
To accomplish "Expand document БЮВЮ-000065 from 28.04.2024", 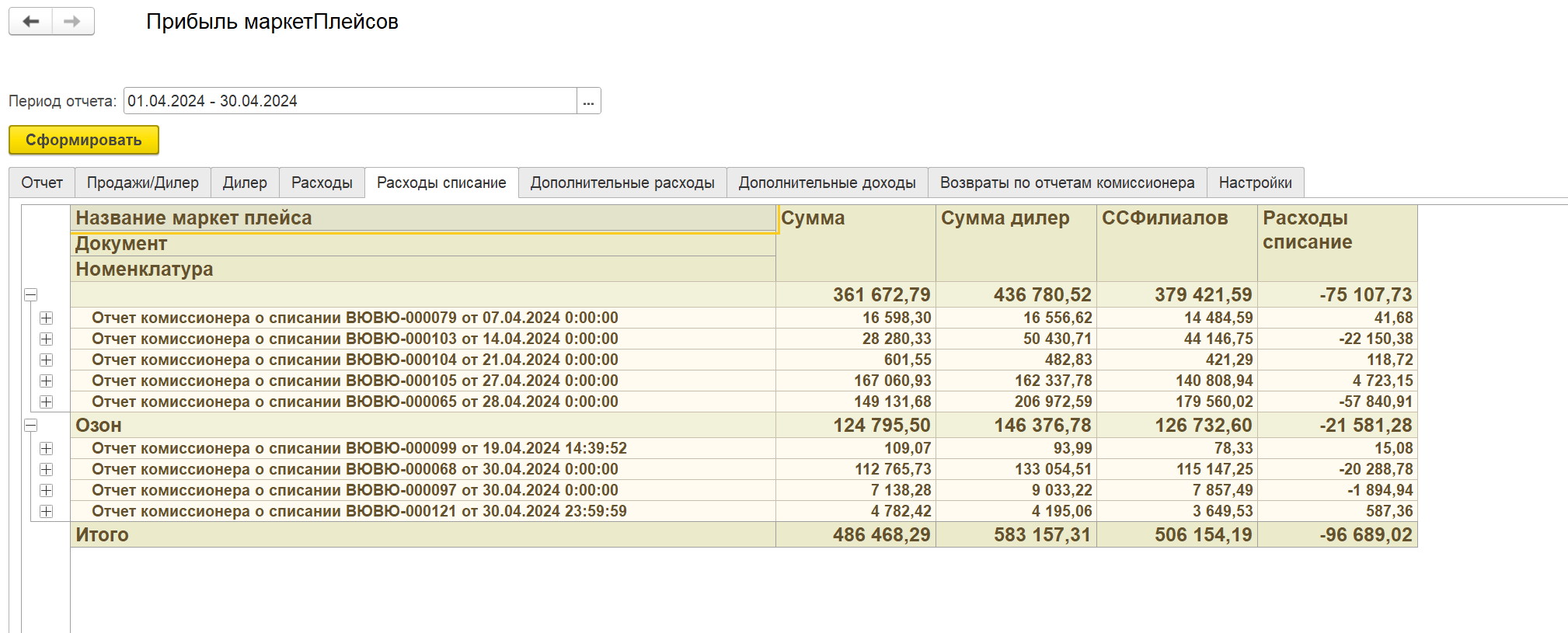I will (47, 402).
